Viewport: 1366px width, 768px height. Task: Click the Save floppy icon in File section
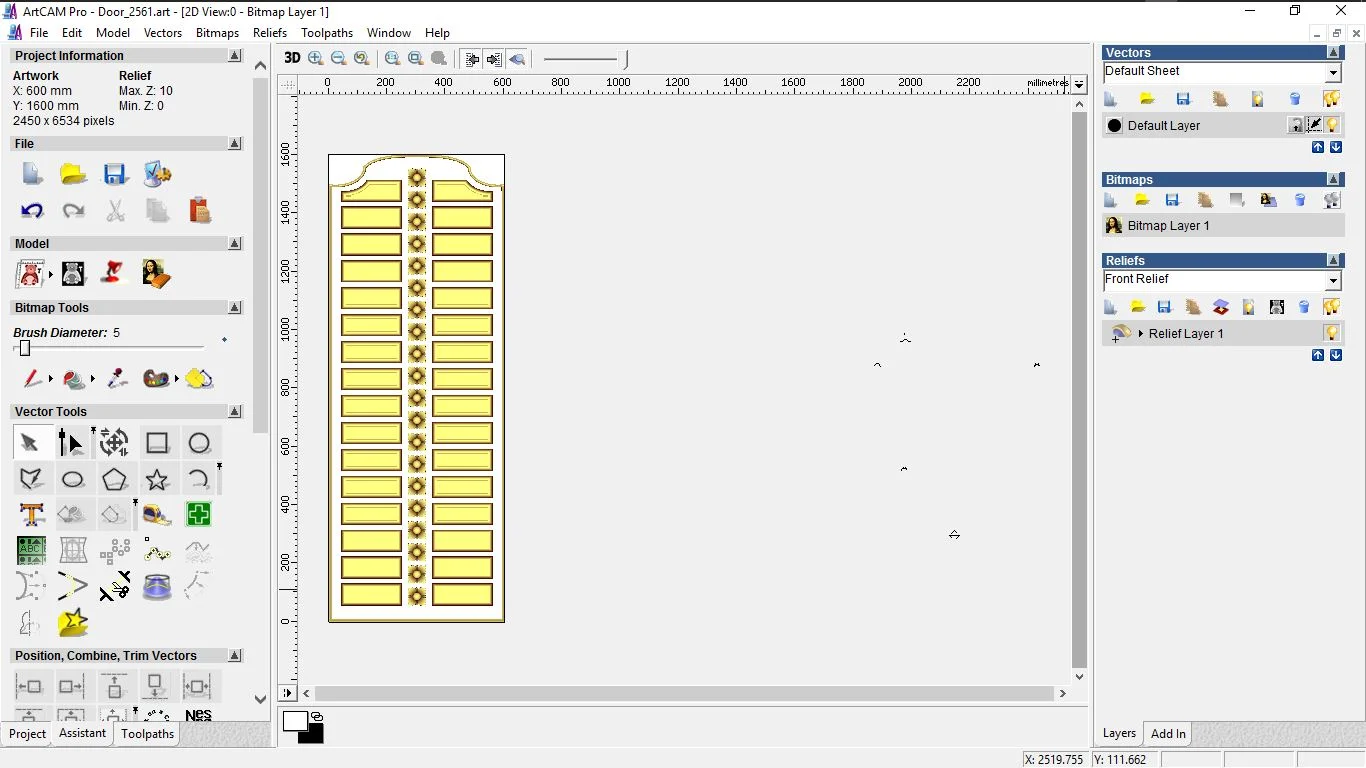tap(115, 174)
